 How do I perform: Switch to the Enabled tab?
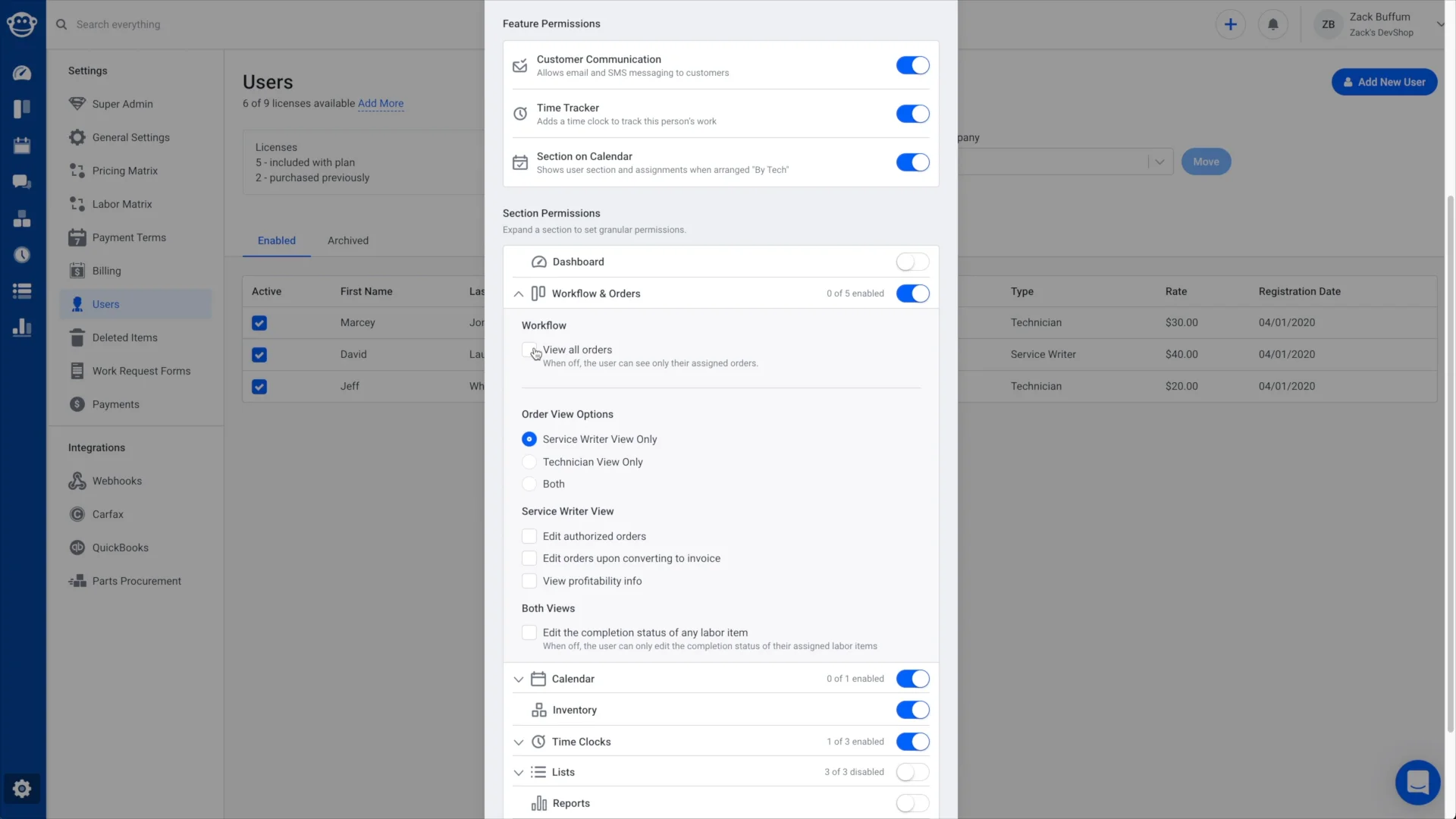pos(277,240)
